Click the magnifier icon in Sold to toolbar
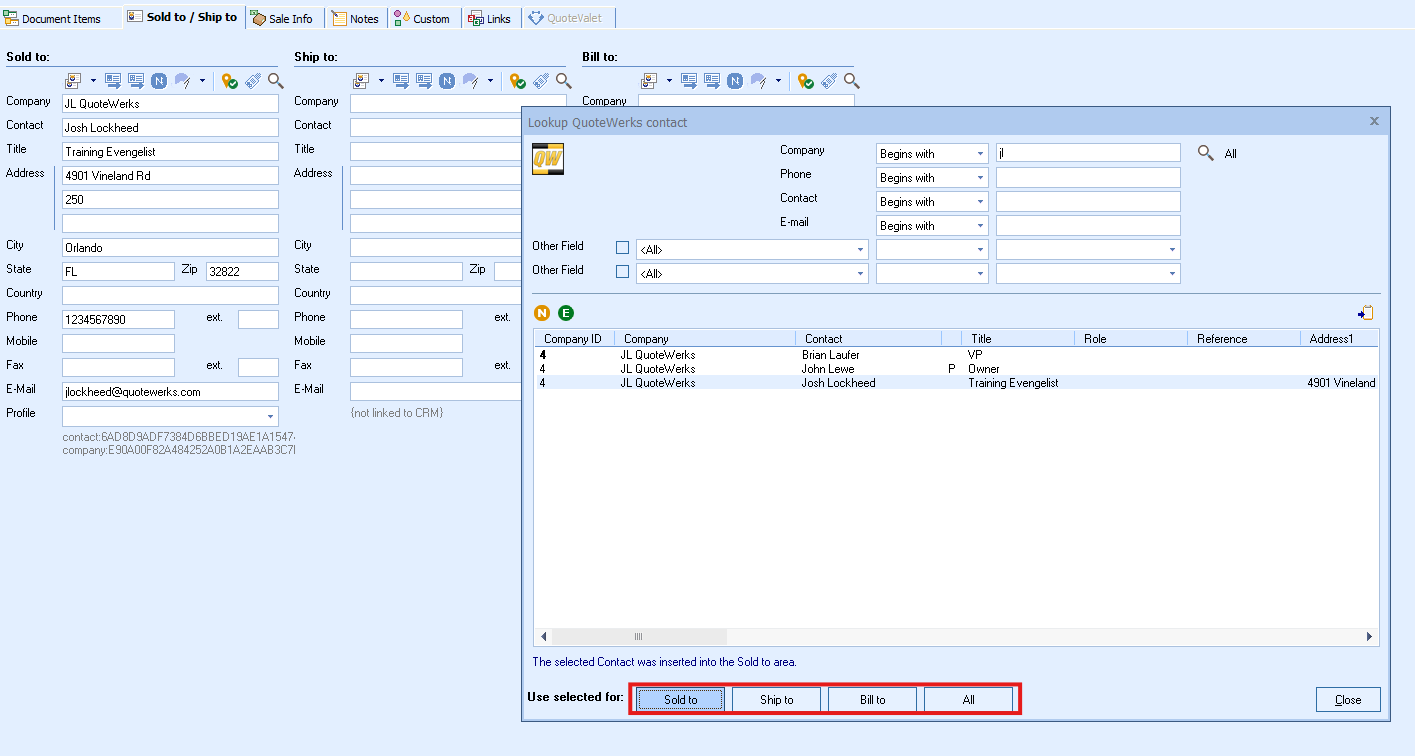1415x756 pixels. (276, 81)
